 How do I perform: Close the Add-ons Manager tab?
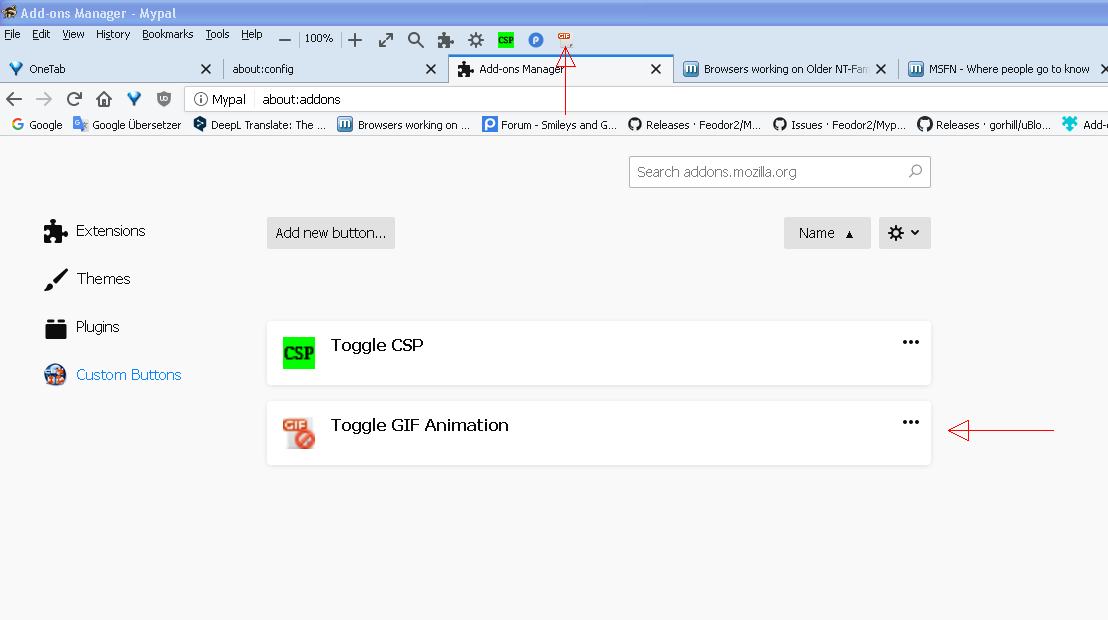coord(656,69)
